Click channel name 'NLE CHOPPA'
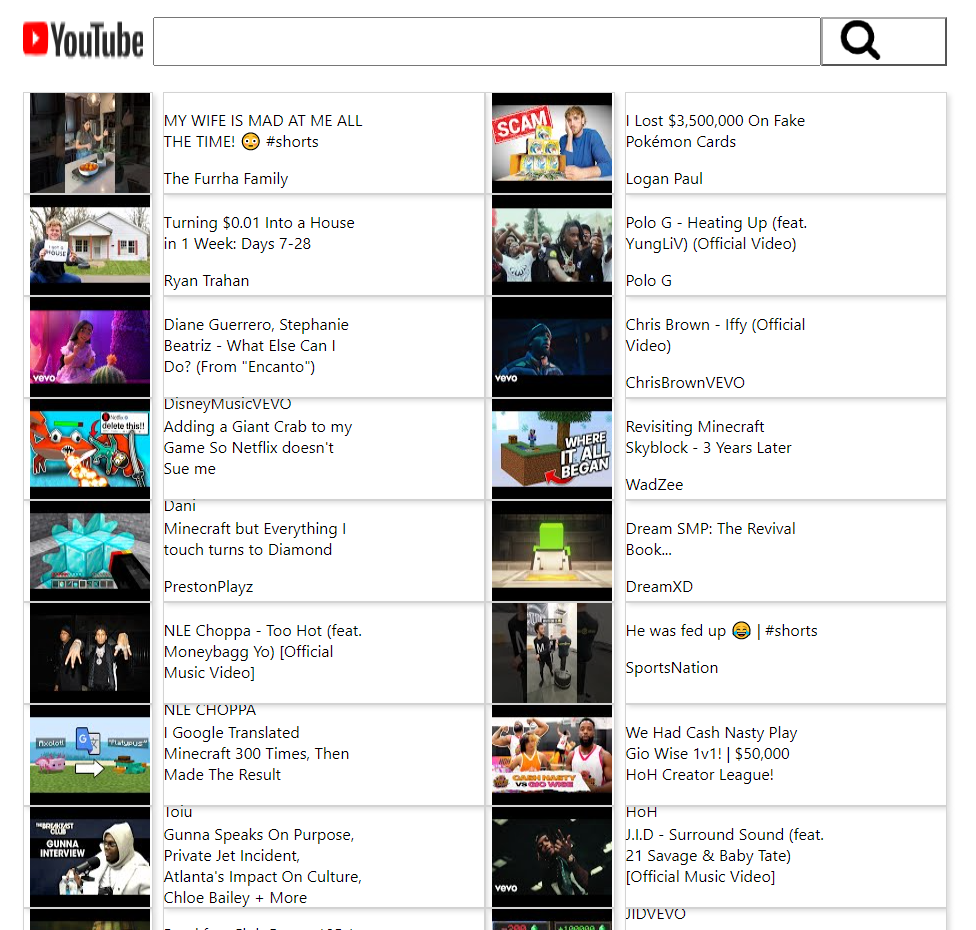This screenshot has width=976, height=930. 210,711
